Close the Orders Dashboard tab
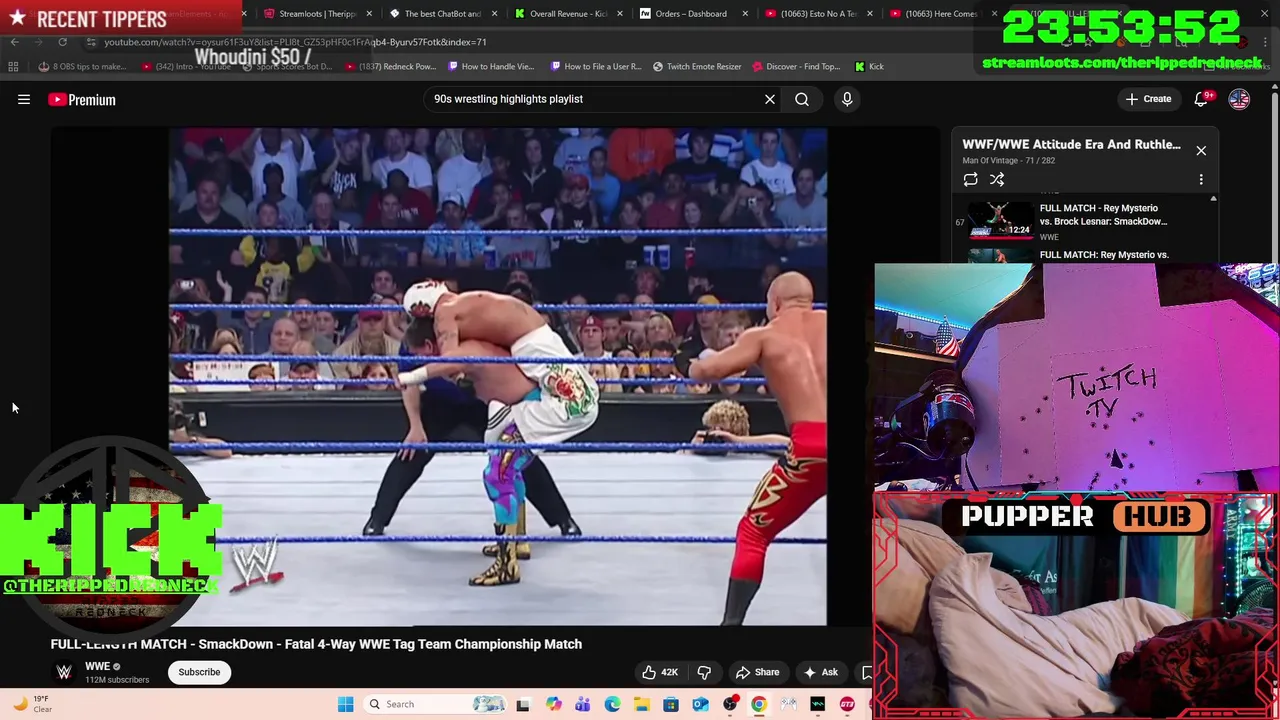Viewport: 1280px width, 720px height. pyautogui.click(x=744, y=14)
